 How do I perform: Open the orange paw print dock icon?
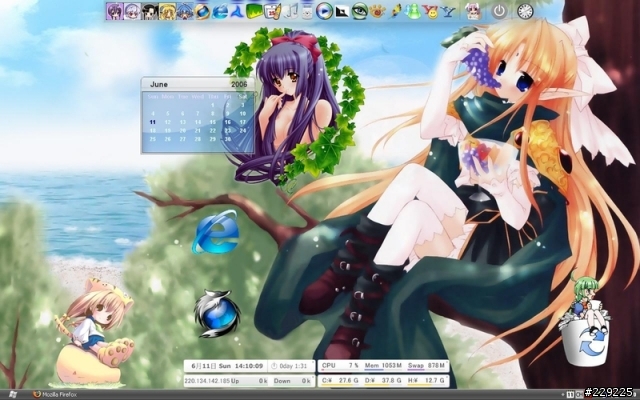(377, 11)
